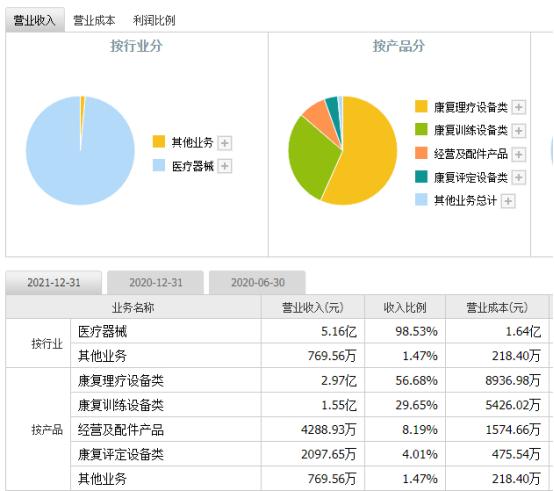Click the light blue 医疗器械 legend swatch
The height and width of the screenshot is (491, 554).
tap(159, 165)
